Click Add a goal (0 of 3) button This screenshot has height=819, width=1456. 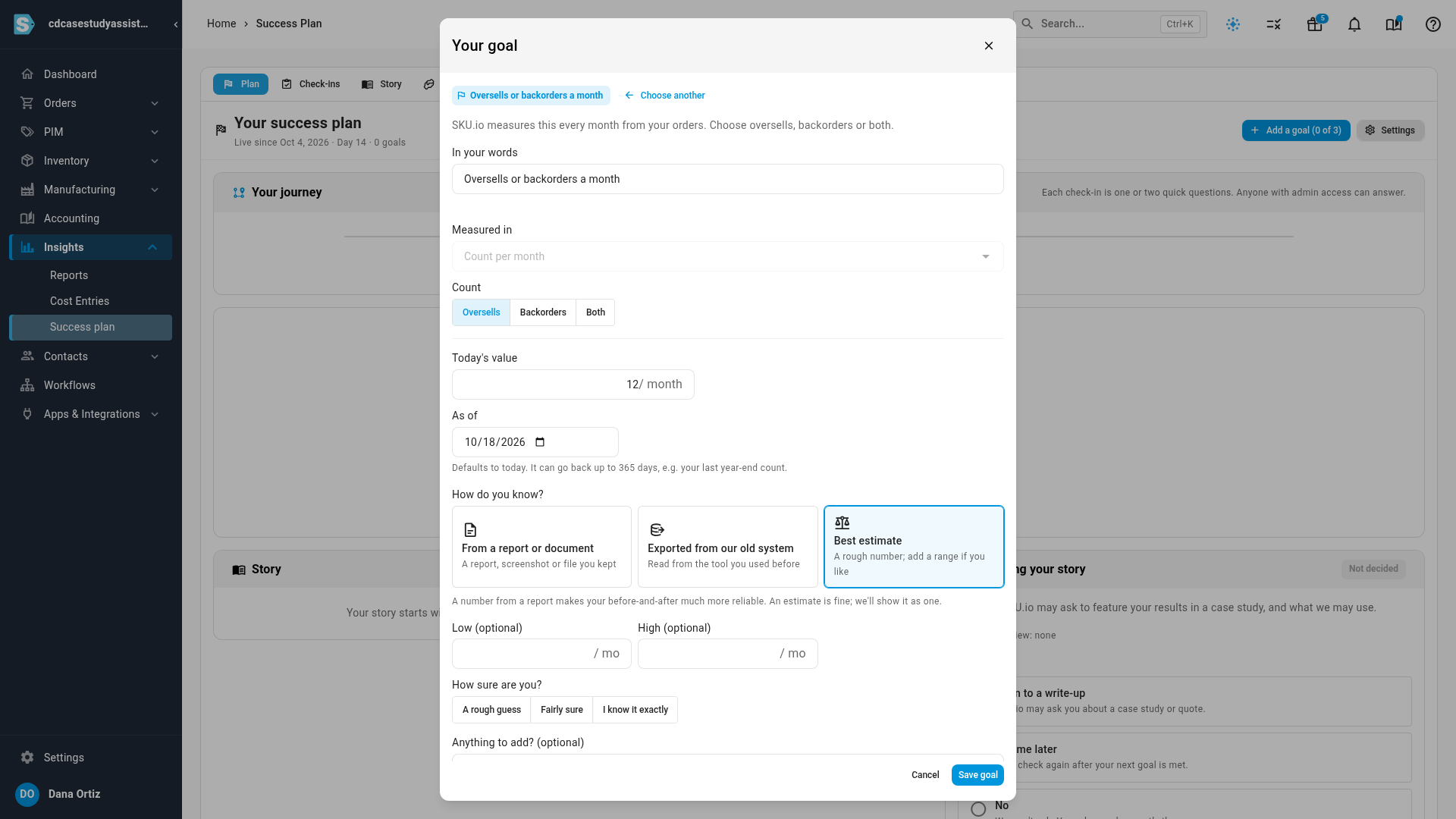(1296, 130)
